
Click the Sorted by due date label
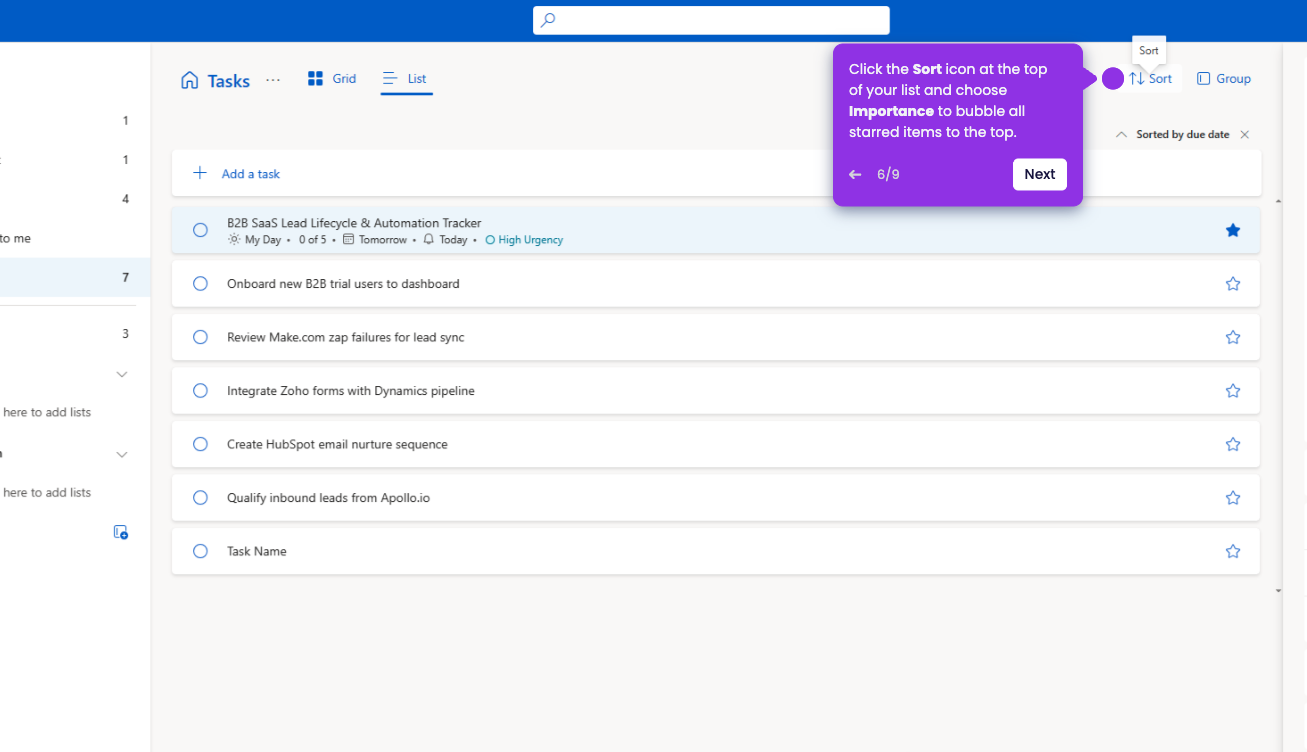click(x=1183, y=134)
